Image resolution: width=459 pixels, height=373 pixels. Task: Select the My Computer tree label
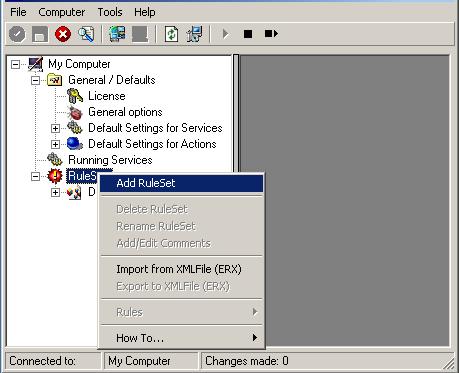[79, 64]
